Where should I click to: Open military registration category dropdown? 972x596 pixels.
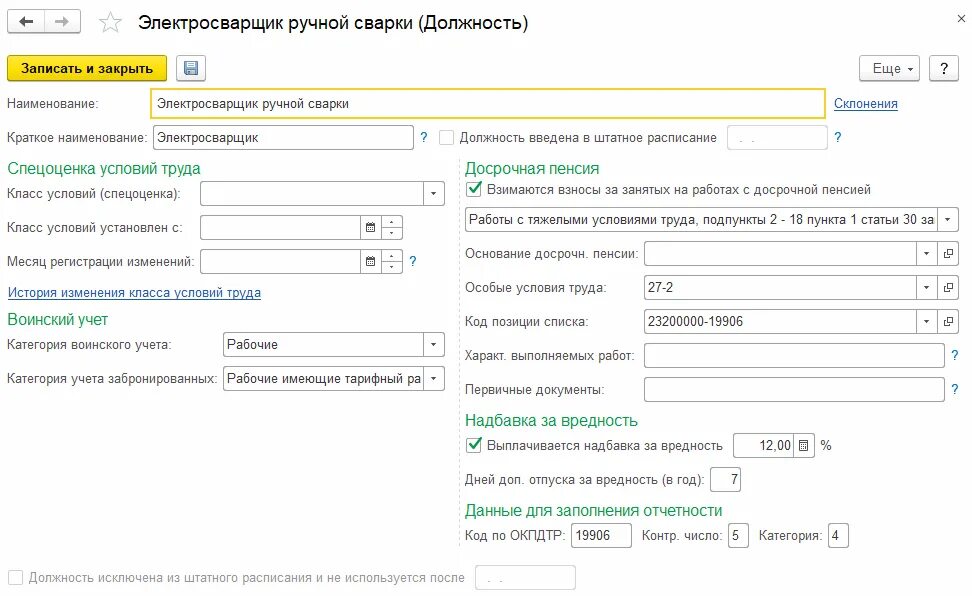pyautogui.click(x=434, y=345)
